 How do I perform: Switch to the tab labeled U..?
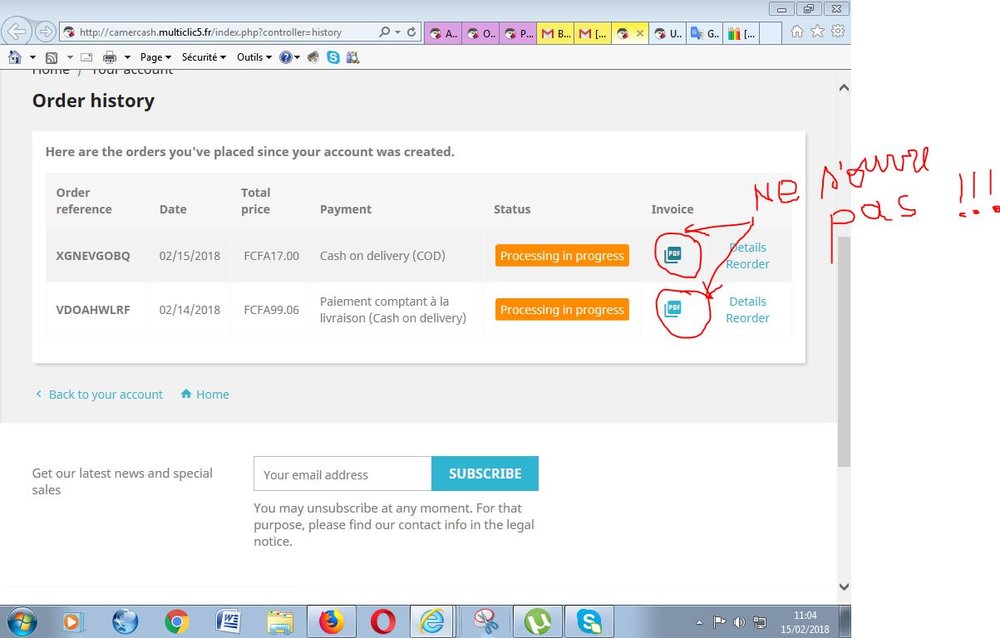(x=668, y=33)
